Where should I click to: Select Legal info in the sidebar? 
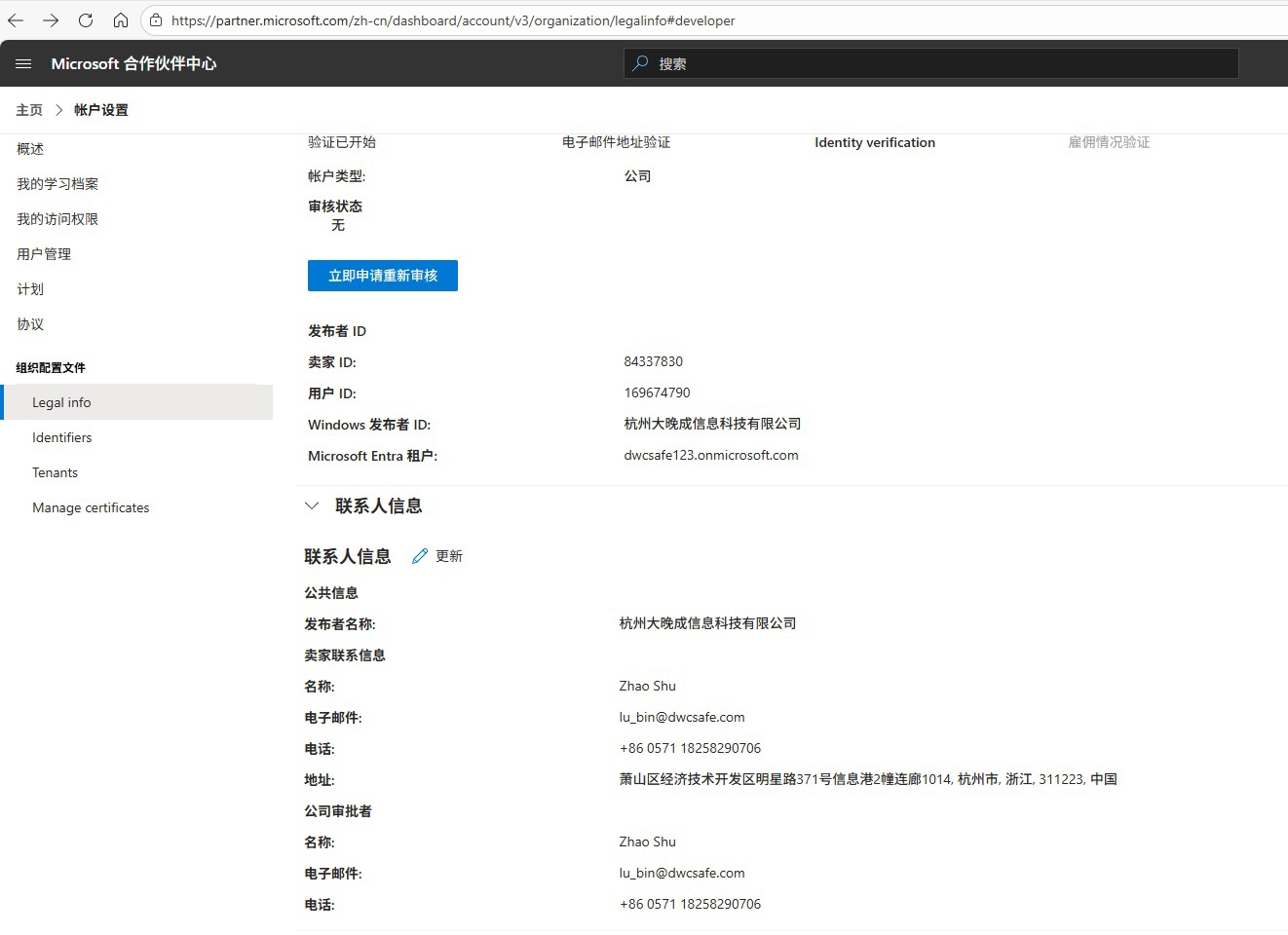point(137,402)
